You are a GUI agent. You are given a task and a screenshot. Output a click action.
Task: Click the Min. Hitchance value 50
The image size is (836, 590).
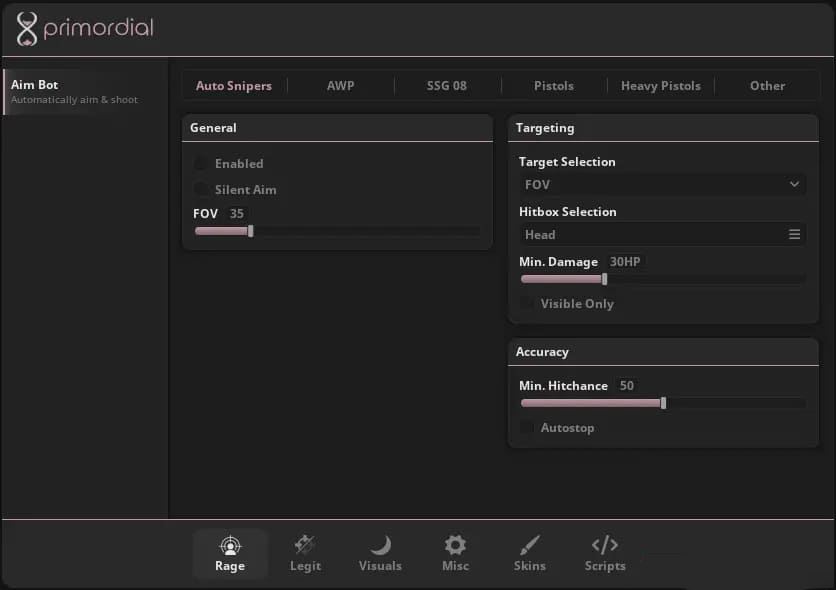click(626, 385)
